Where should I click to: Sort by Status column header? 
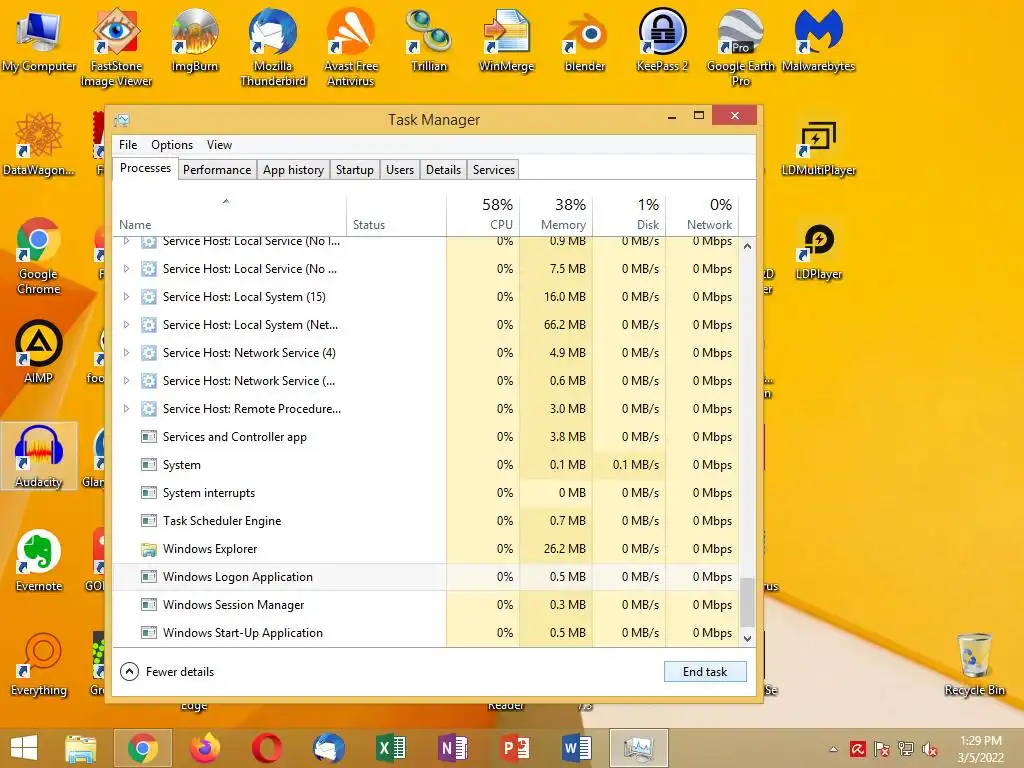pyautogui.click(x=396, y=214)
